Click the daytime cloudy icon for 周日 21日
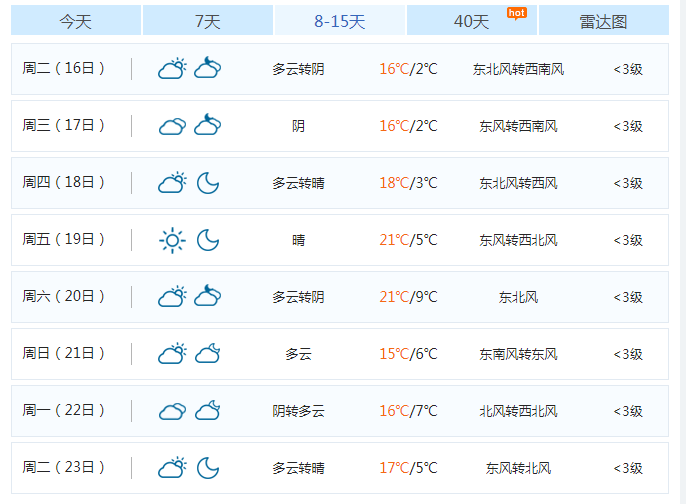Viewport: 686px width, 504px height. 172,354
